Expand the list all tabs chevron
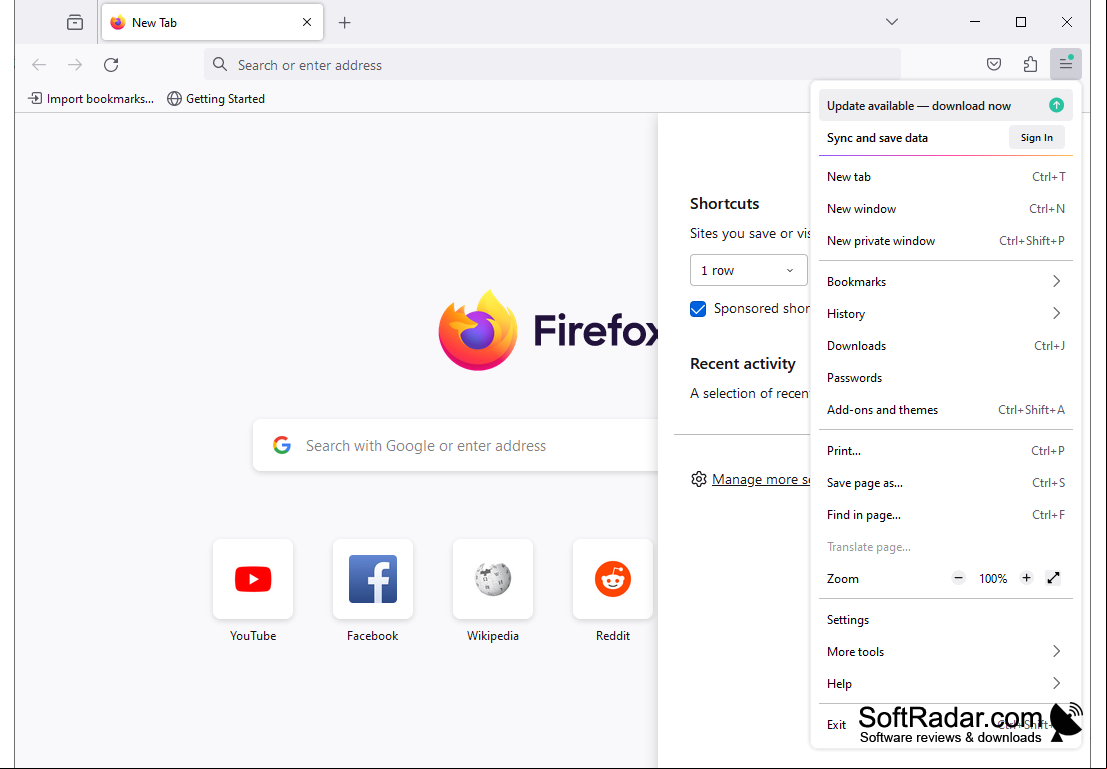The width and height of the screenshot is (1107, 769). [x=892, y=22]
